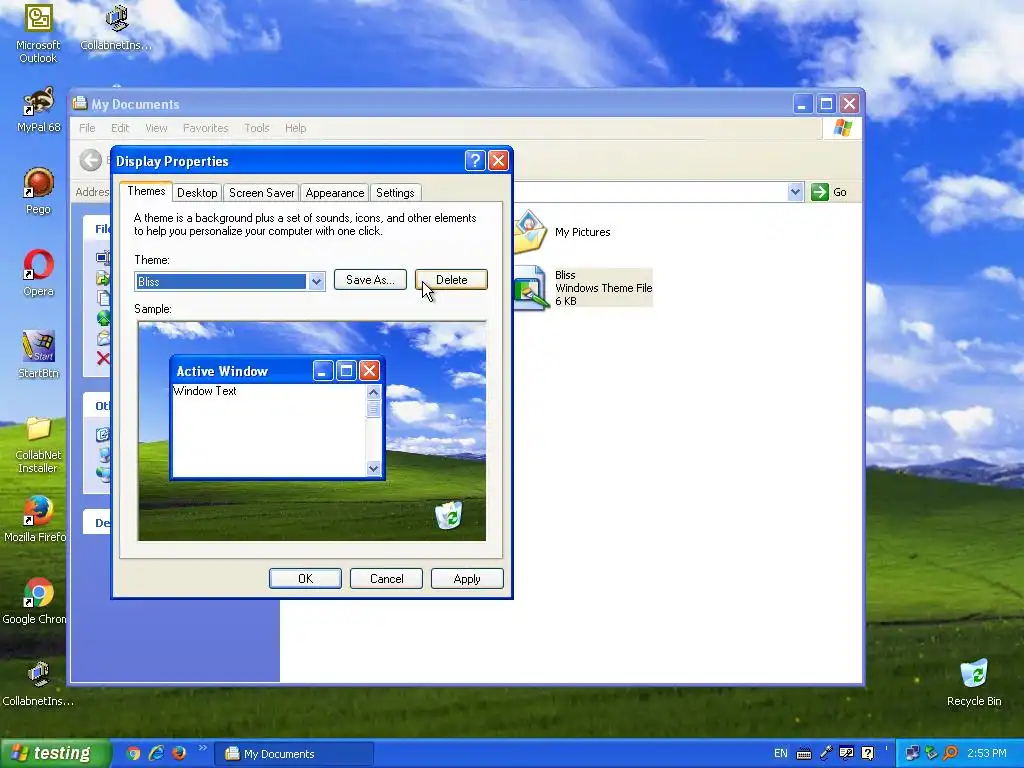This screenshot has width=1024, height=768.
Task: Click the Go button in address bar
Action: (x=829, y=192)
